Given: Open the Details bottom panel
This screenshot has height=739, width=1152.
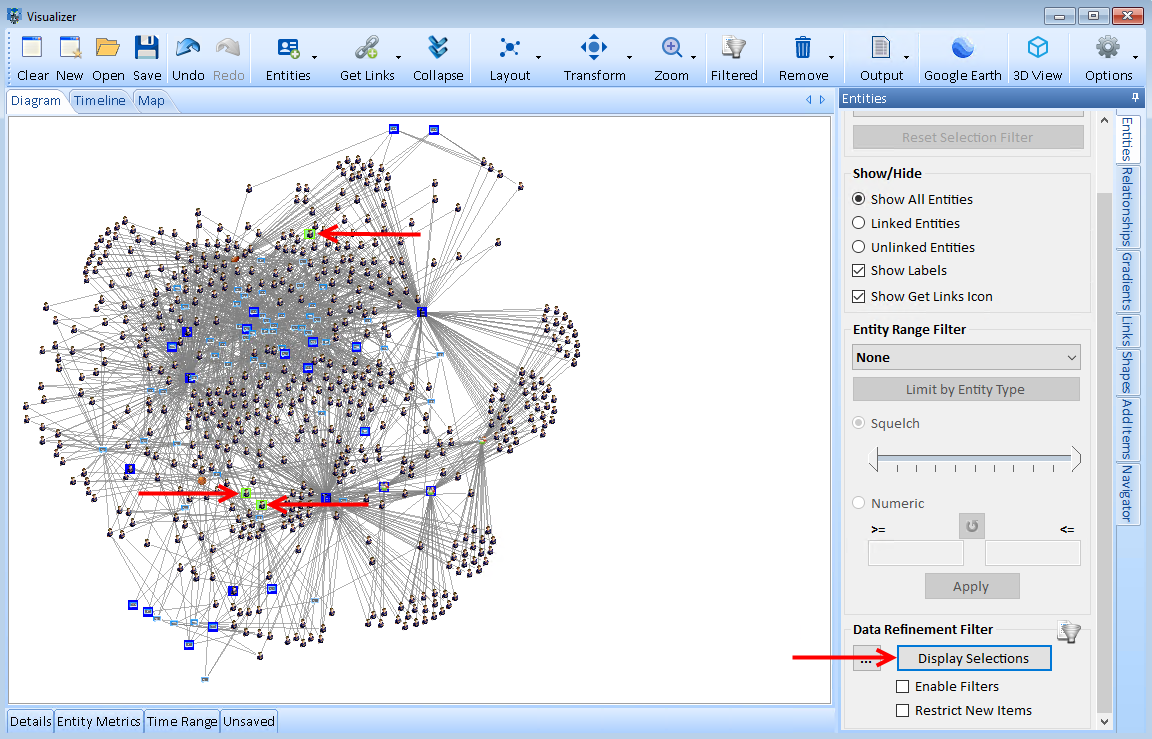Looking at the screenshot, I should [31, 721].
